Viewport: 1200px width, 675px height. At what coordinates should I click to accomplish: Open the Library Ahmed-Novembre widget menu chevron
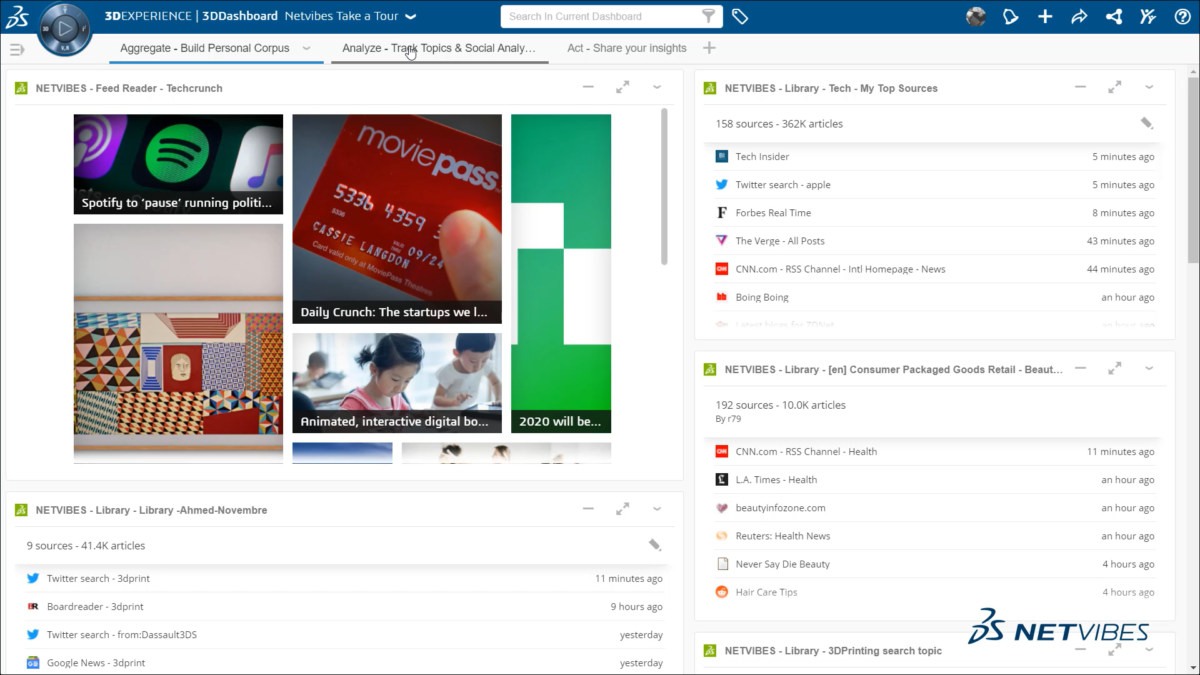[x=657, y=509]
